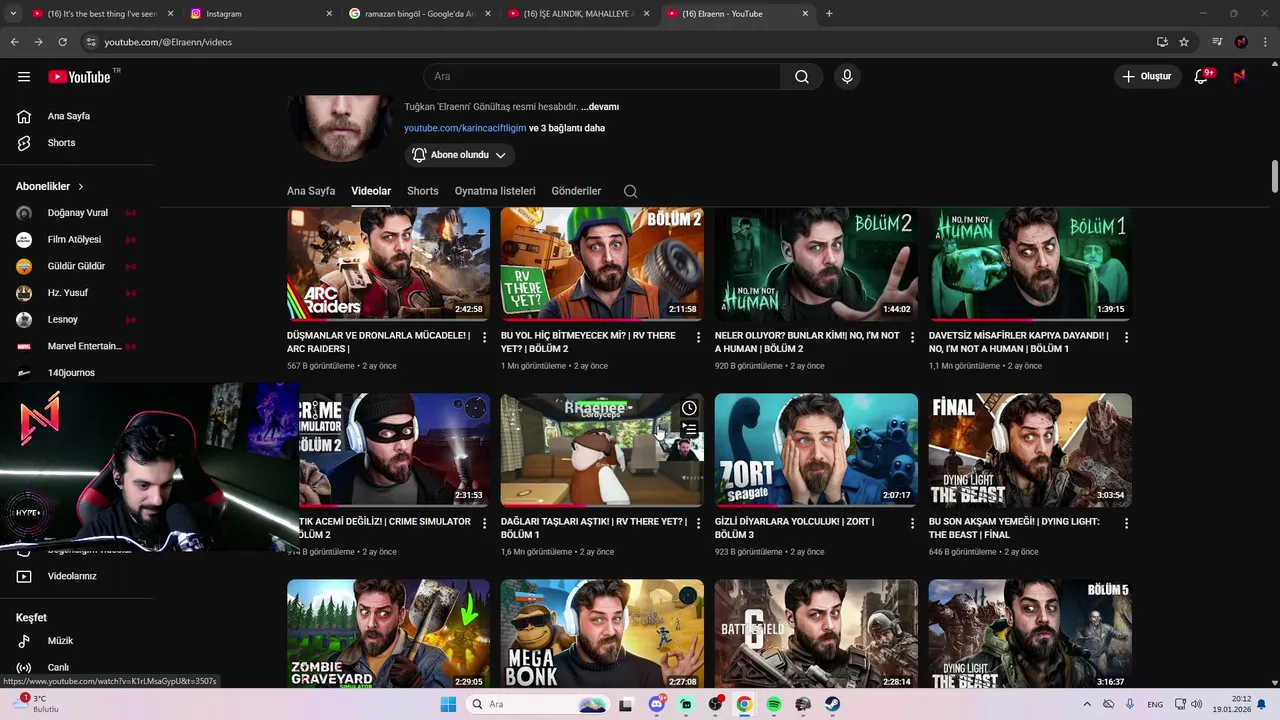Screen dimensions: 1280x720
Task: Open Battlefield 6 video thumbnail
Action: click(816, 634)
